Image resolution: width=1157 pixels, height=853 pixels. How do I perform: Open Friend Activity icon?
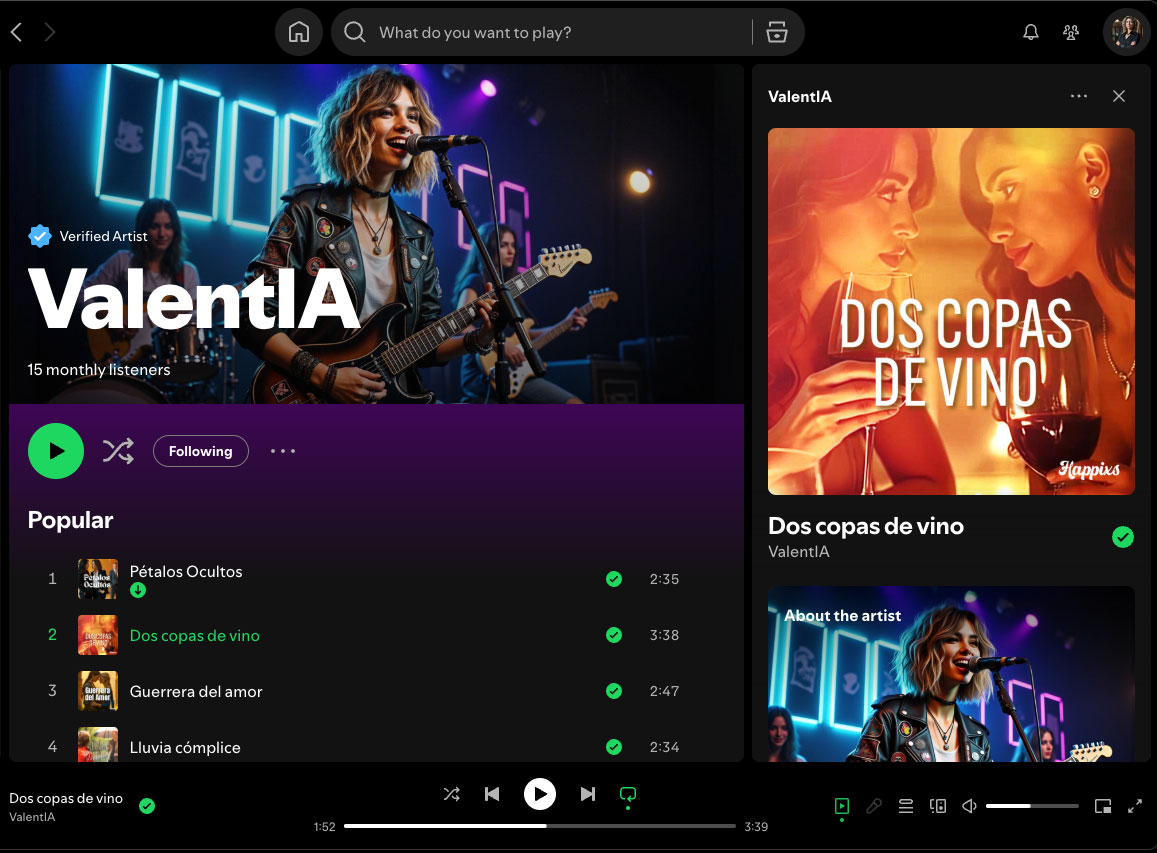[1071, 32]
